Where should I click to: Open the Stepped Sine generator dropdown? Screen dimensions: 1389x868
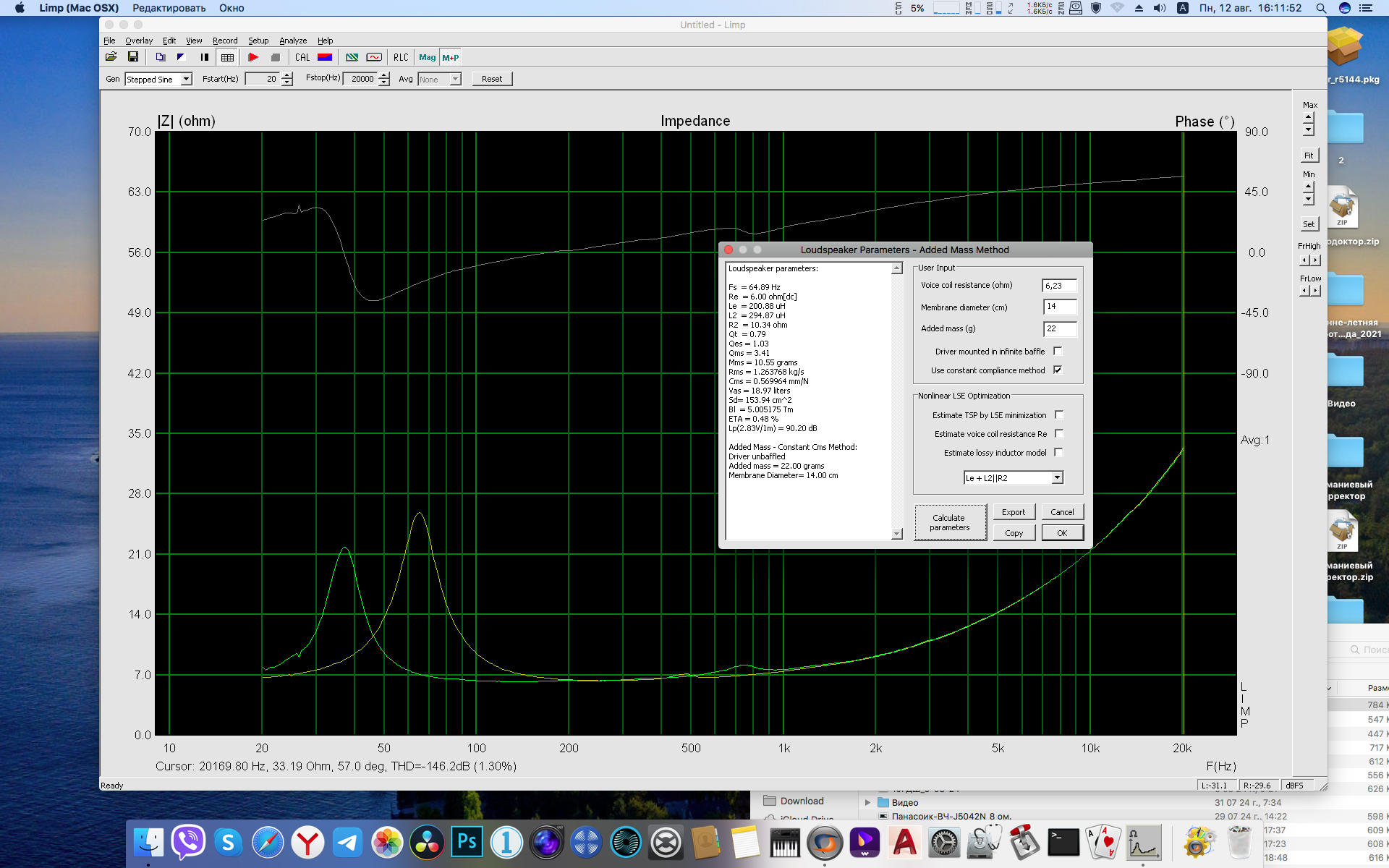[x=186, y=79]
